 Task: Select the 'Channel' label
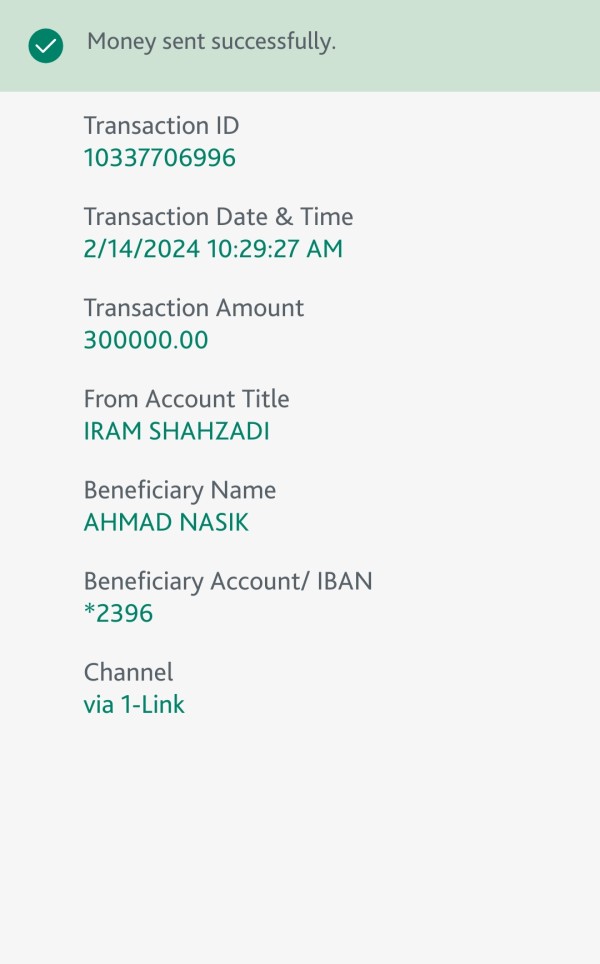tap(128, 672)
